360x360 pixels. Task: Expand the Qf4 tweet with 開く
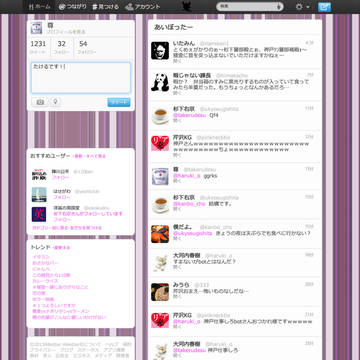[x=177, y=121]
